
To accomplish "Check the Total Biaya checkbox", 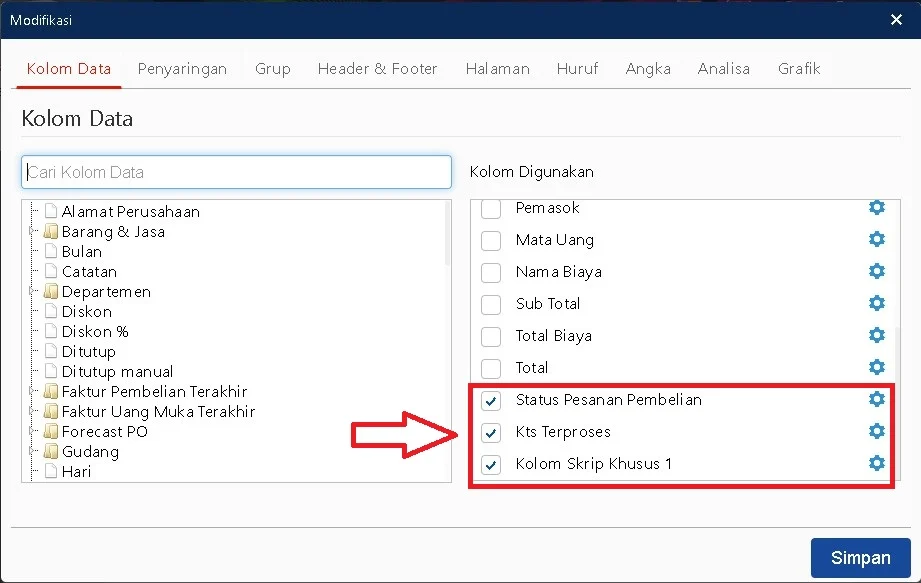I will [x=491, y=336].
